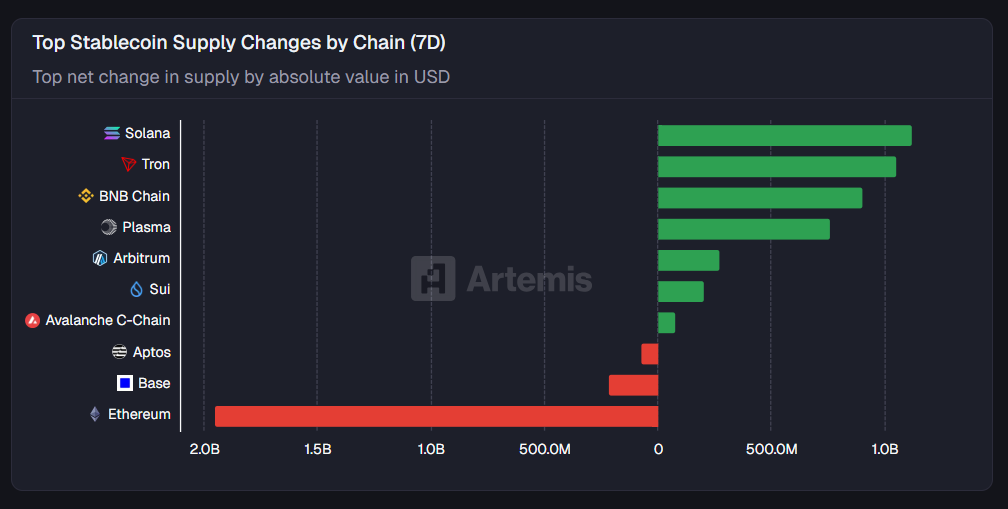Image resolution: width=1008 pixels, height=509 pixels.
Task: Select the green Solana supply bar
Action: point(784,135)
